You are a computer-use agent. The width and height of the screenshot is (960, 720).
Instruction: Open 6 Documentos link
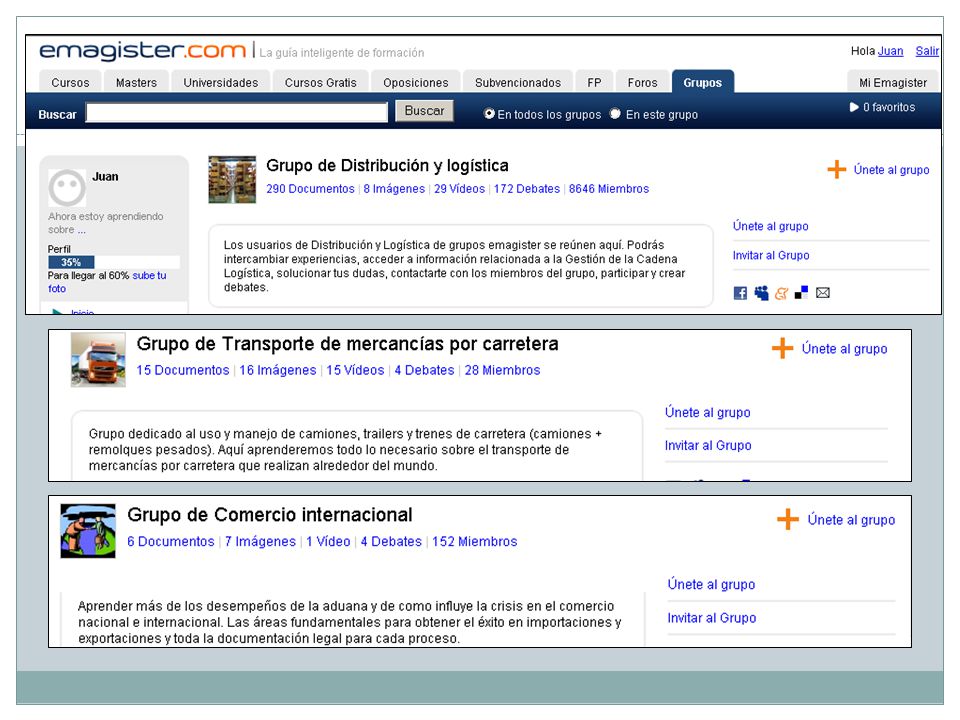coord(171,541)
